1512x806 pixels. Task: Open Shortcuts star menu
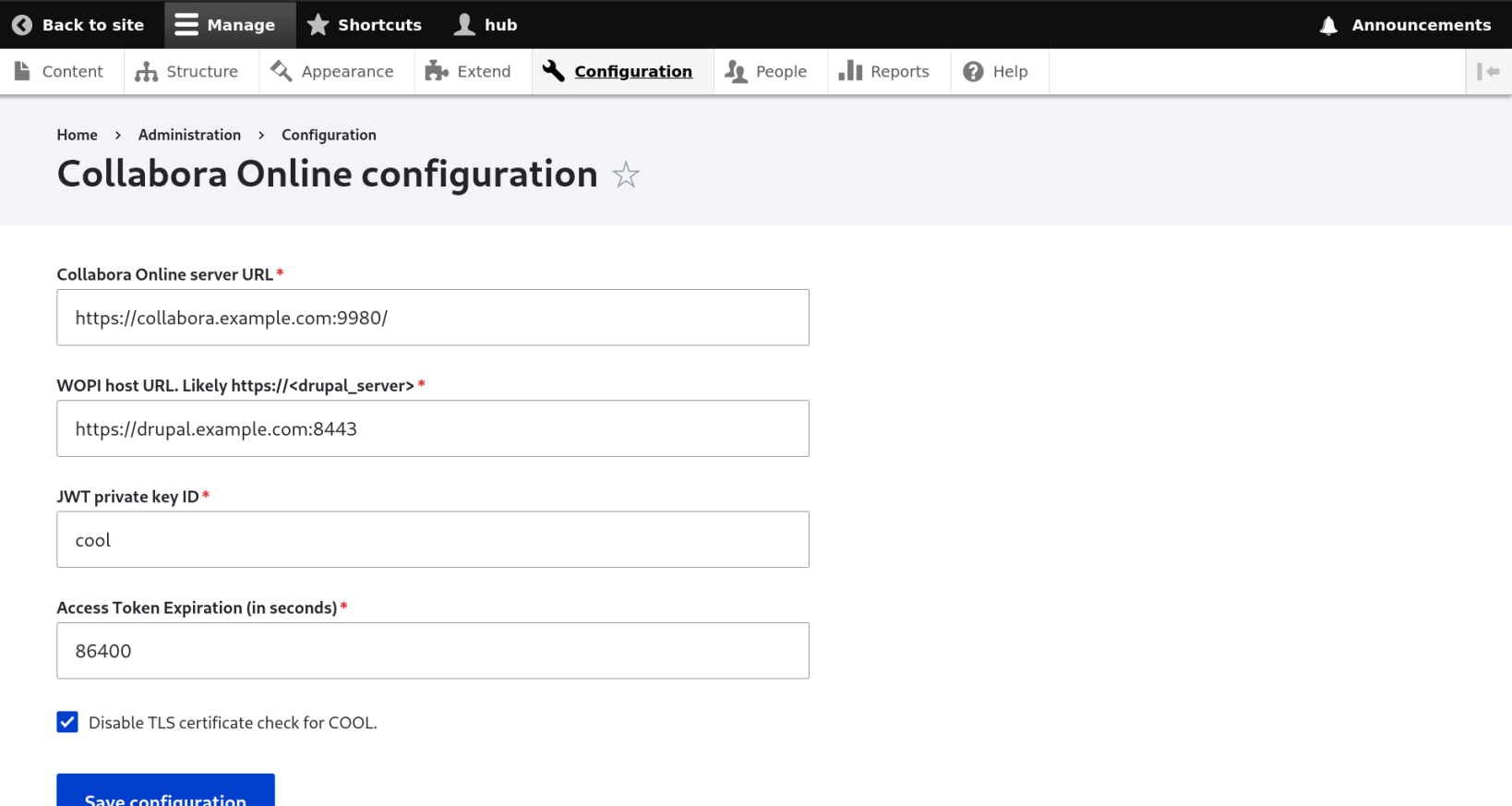coord(364,25)
